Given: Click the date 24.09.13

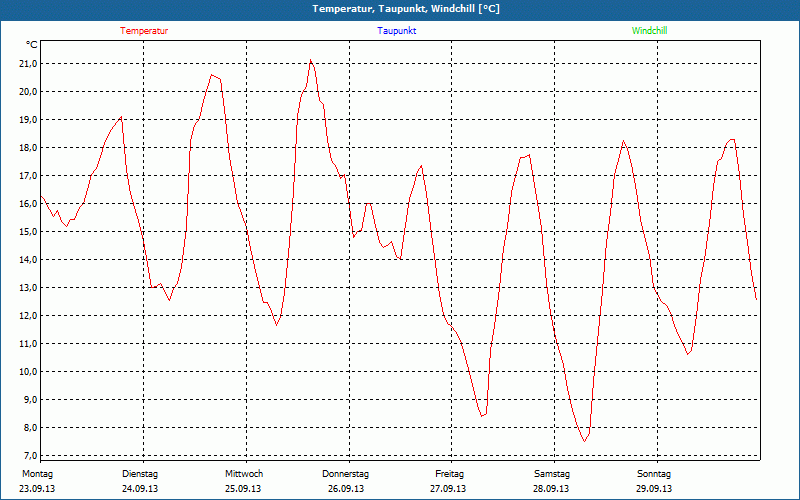Looking at the screenshot, I should pos(140,489).
